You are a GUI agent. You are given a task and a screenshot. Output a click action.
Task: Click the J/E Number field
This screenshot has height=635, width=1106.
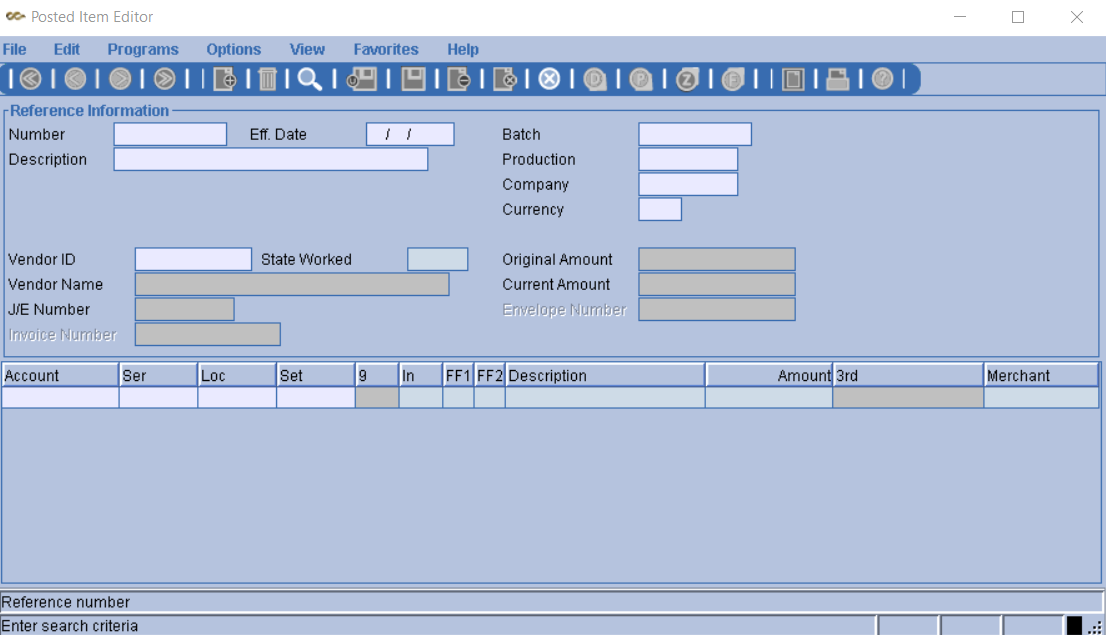click(x=185, y=309)
